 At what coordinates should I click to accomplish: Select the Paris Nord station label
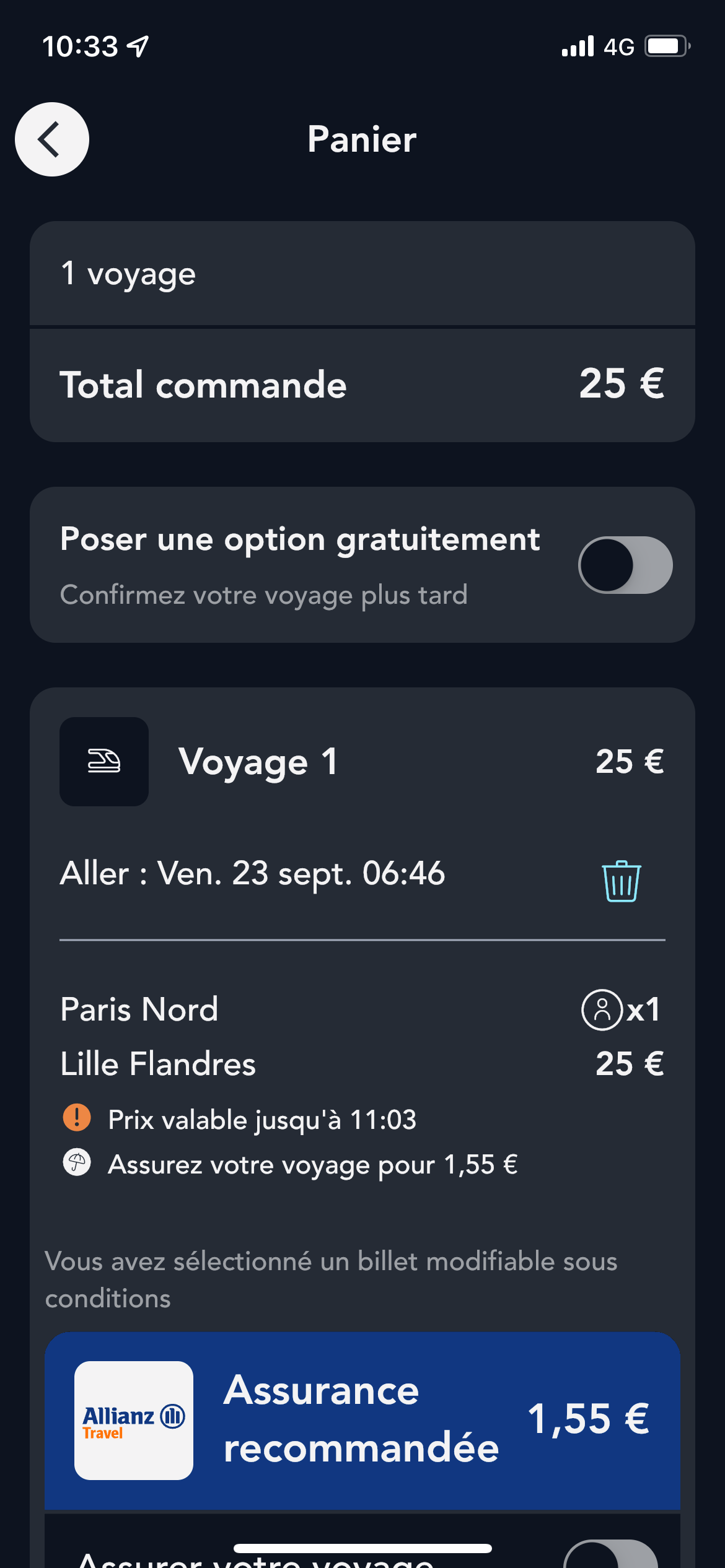(139, 1009)
